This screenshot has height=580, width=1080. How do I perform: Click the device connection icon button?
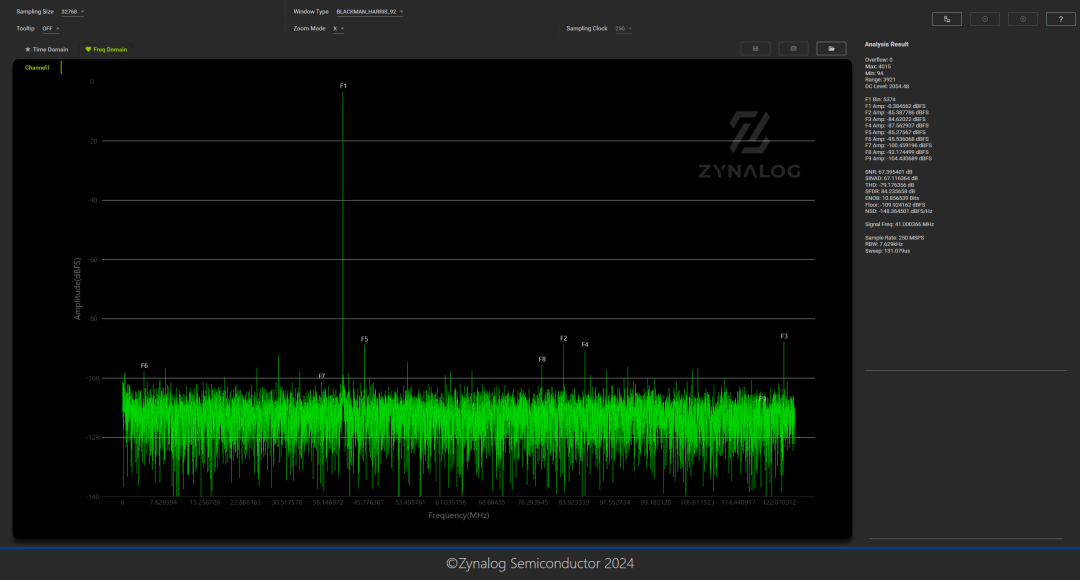click(946, 19)
